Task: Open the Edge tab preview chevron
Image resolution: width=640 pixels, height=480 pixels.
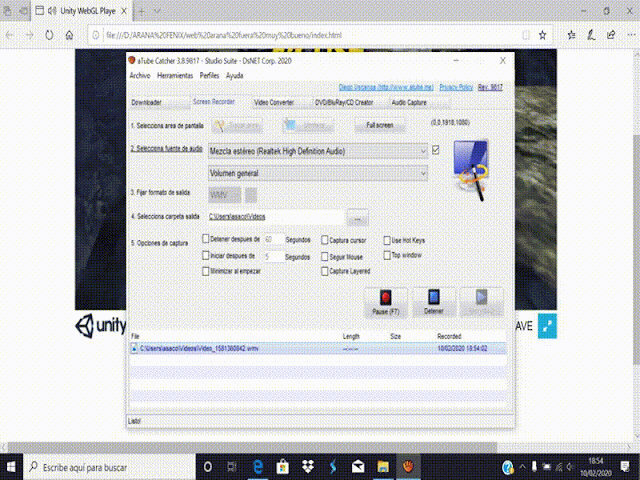Action: click(157, 11)
